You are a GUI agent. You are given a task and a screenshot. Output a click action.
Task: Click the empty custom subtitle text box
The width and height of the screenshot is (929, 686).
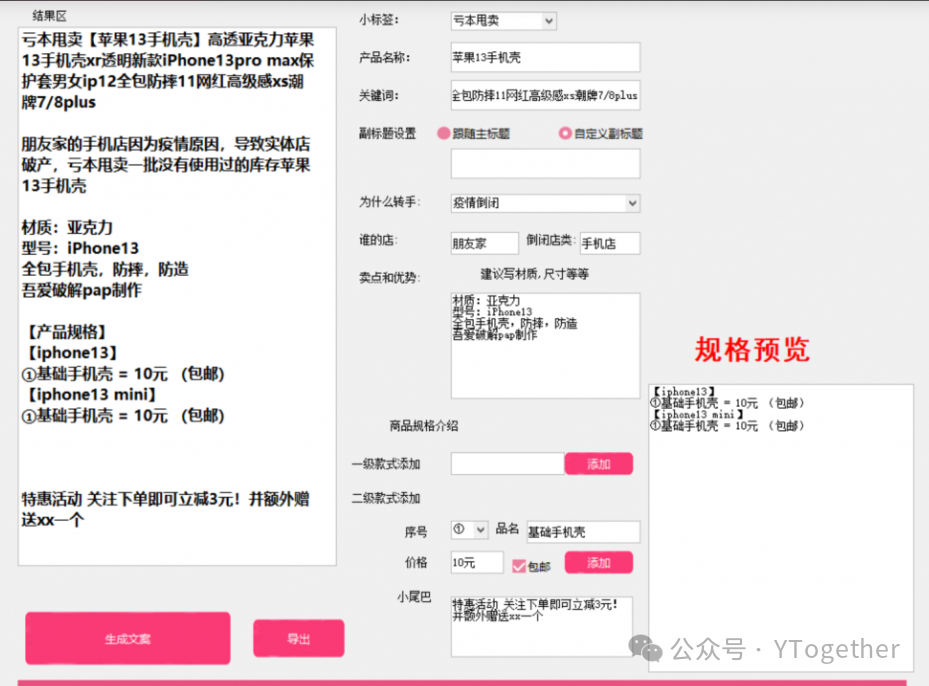pyautogui.click(x=545, y=164)
